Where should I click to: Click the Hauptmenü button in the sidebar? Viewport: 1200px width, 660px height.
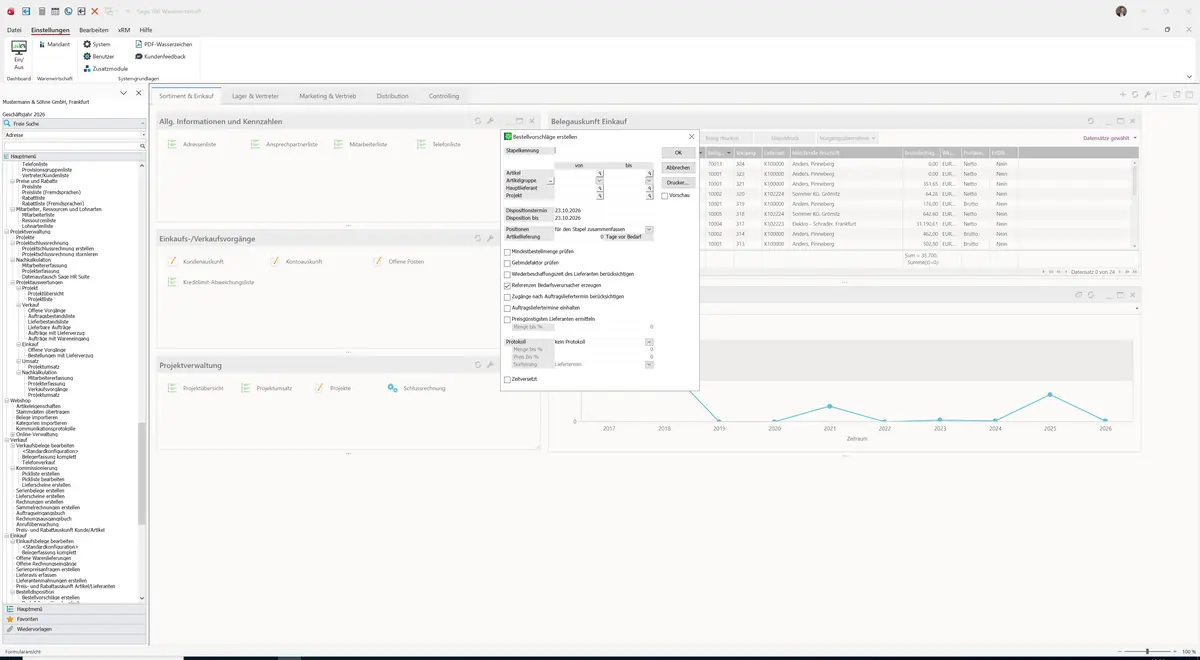[72, 609]
